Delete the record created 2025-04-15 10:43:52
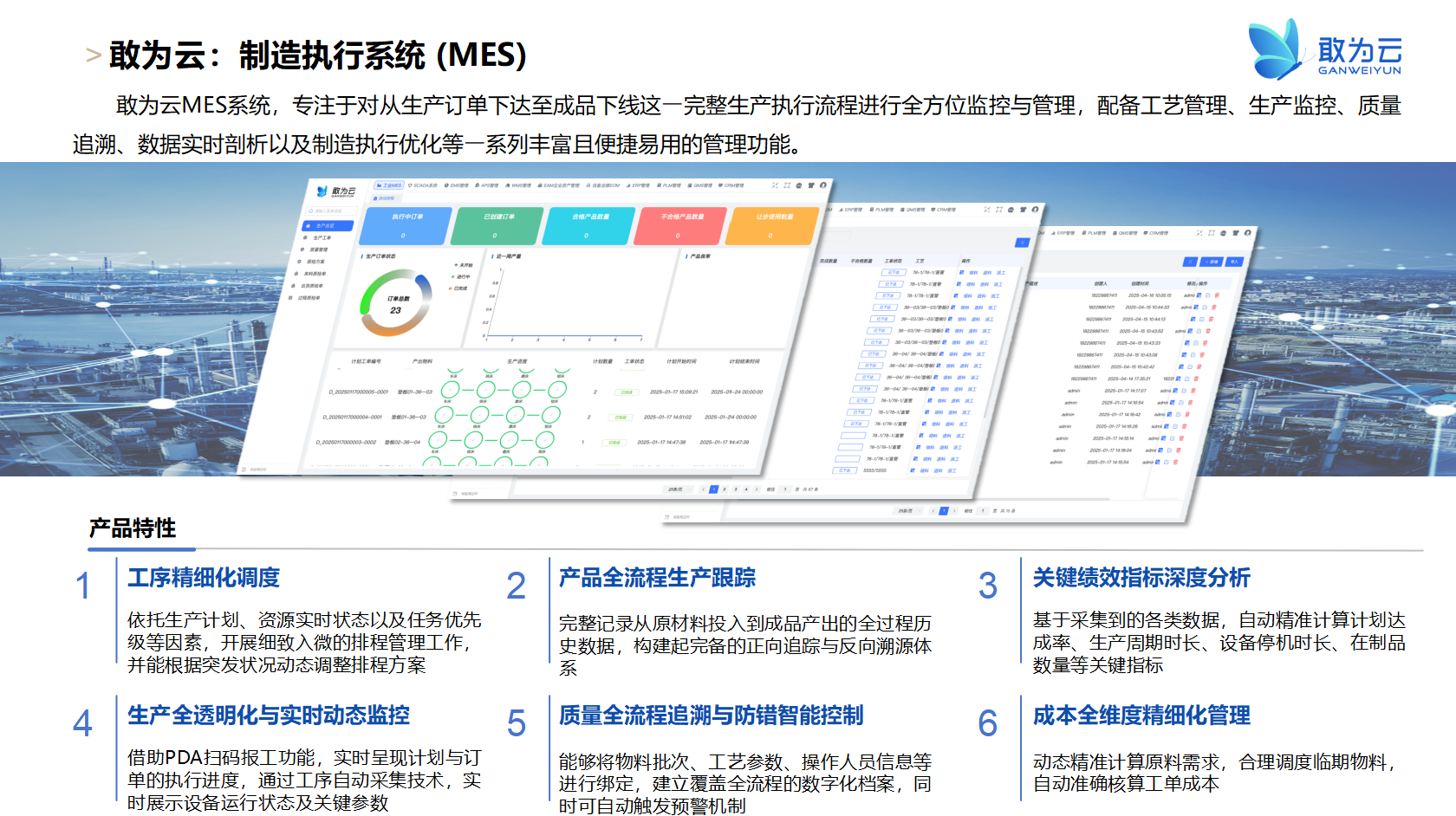The height and width of the screenshot is (816, 1456). [1210, 331]
